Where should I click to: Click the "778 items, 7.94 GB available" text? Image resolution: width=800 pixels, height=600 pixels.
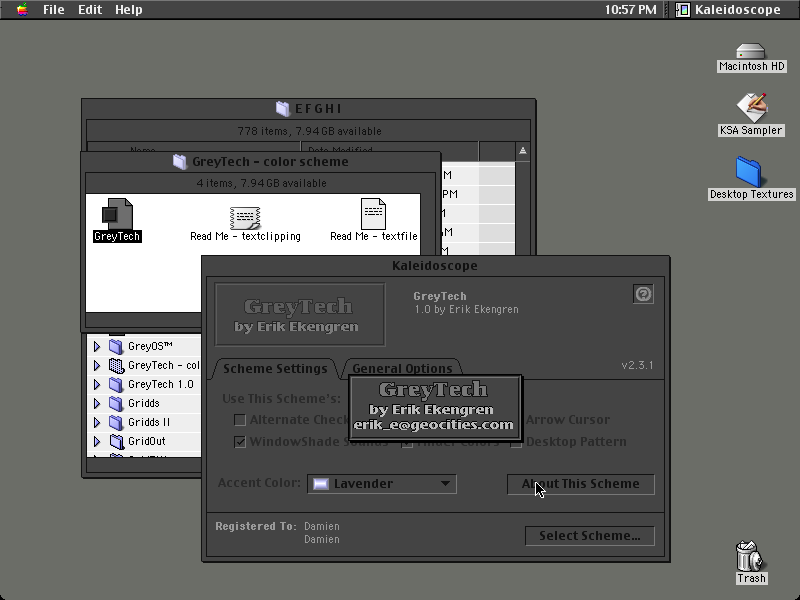309,131
